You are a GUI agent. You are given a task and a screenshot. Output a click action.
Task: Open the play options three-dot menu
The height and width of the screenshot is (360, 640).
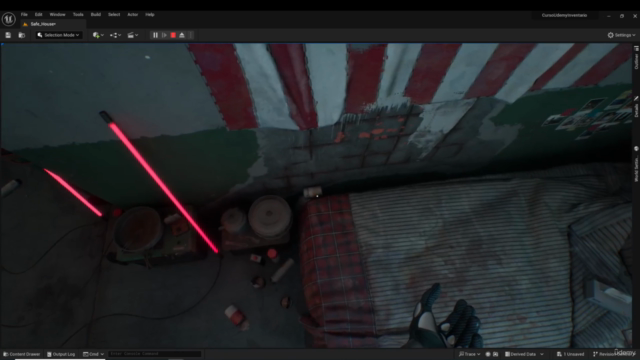tap(191, 36)
